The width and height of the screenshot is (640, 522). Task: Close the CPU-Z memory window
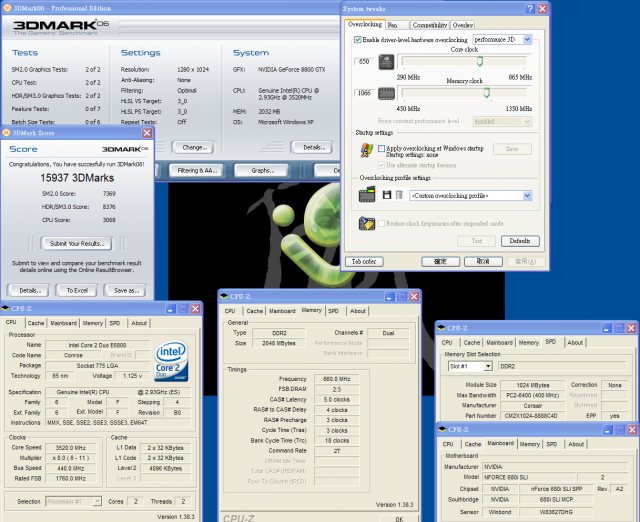click(x=414, y=297)
